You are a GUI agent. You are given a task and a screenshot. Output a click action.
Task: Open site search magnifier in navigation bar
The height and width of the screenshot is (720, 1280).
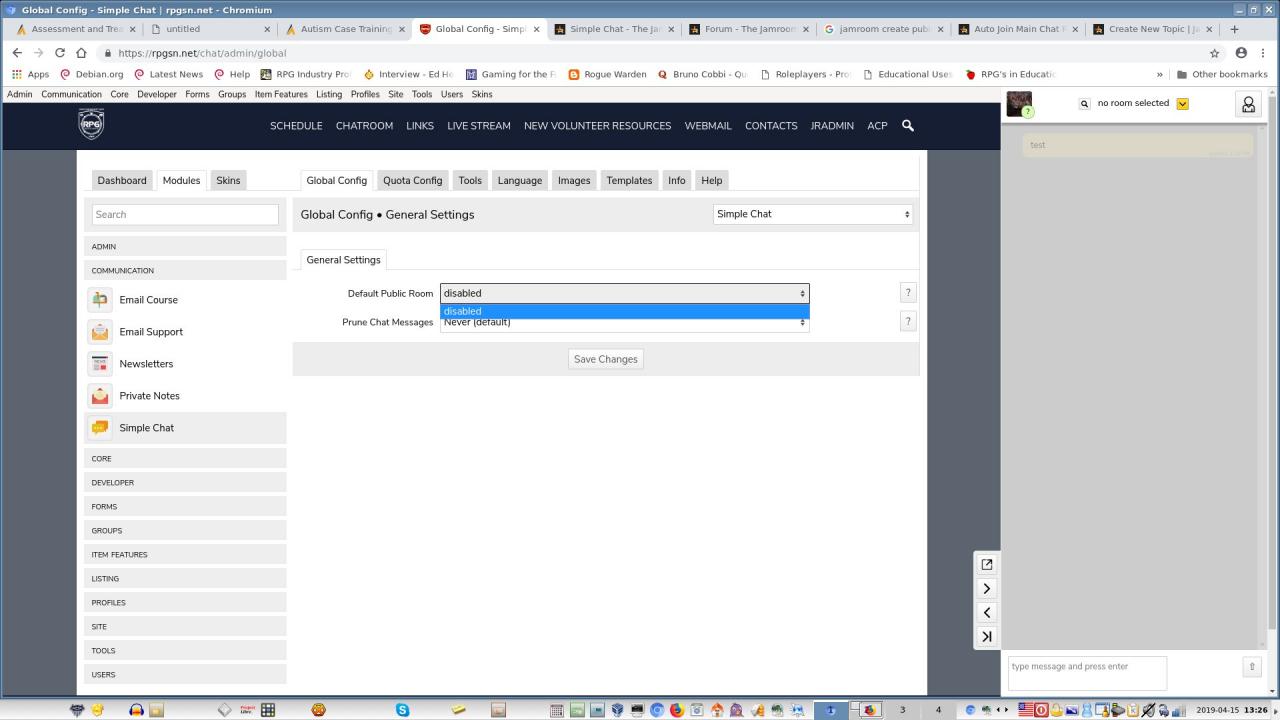pyautogui.click(x=908, y=125)
